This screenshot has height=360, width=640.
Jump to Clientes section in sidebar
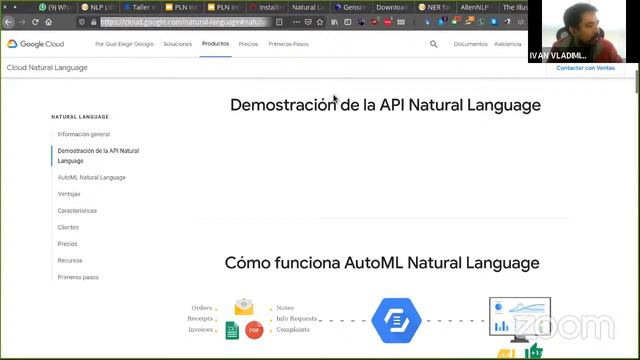[x=68, y=227]
